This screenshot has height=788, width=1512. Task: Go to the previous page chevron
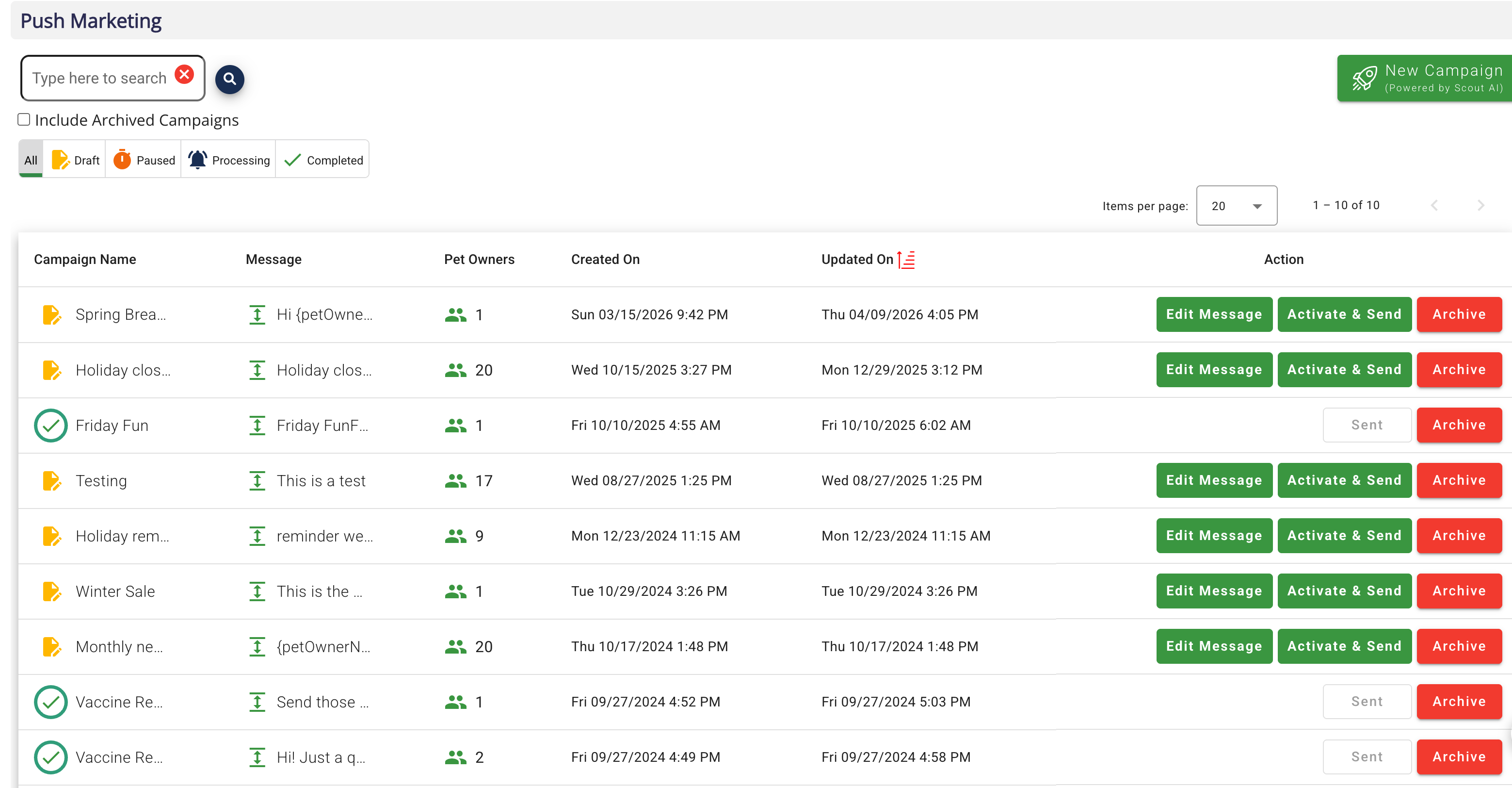click(x=1434, y=206)
